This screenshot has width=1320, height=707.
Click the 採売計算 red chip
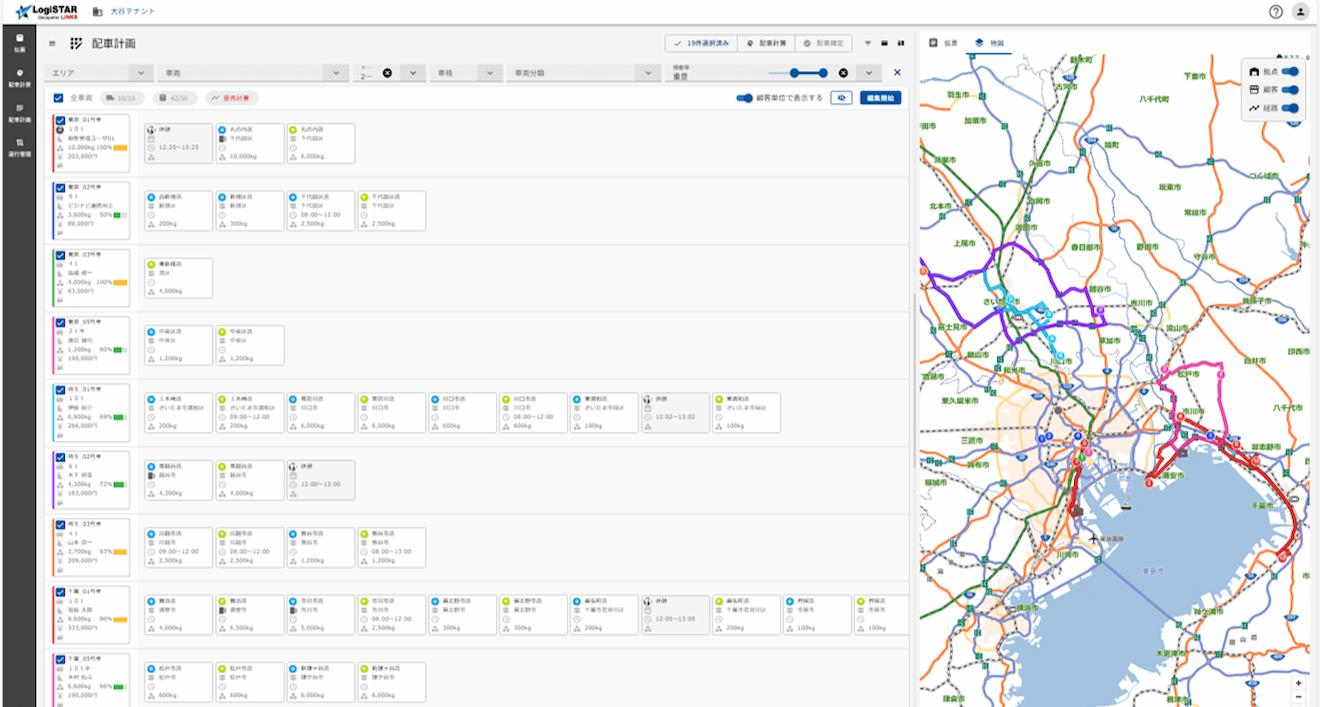pos(232,98)
